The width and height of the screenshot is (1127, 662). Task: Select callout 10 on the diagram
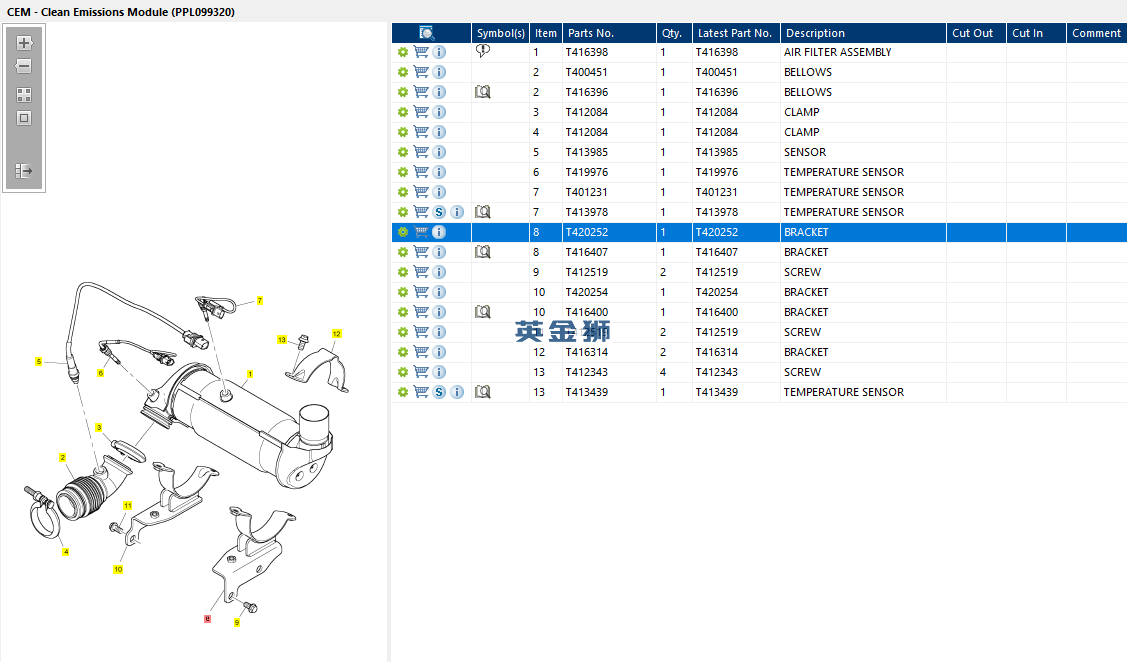pyautogui.click(x=118, y=569)
